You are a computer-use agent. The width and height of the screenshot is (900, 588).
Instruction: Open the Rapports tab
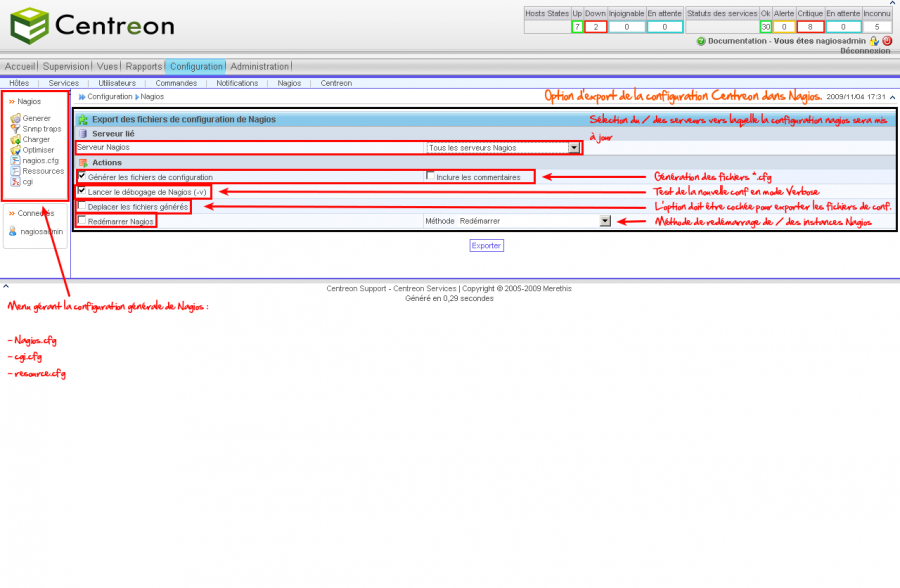144,67
